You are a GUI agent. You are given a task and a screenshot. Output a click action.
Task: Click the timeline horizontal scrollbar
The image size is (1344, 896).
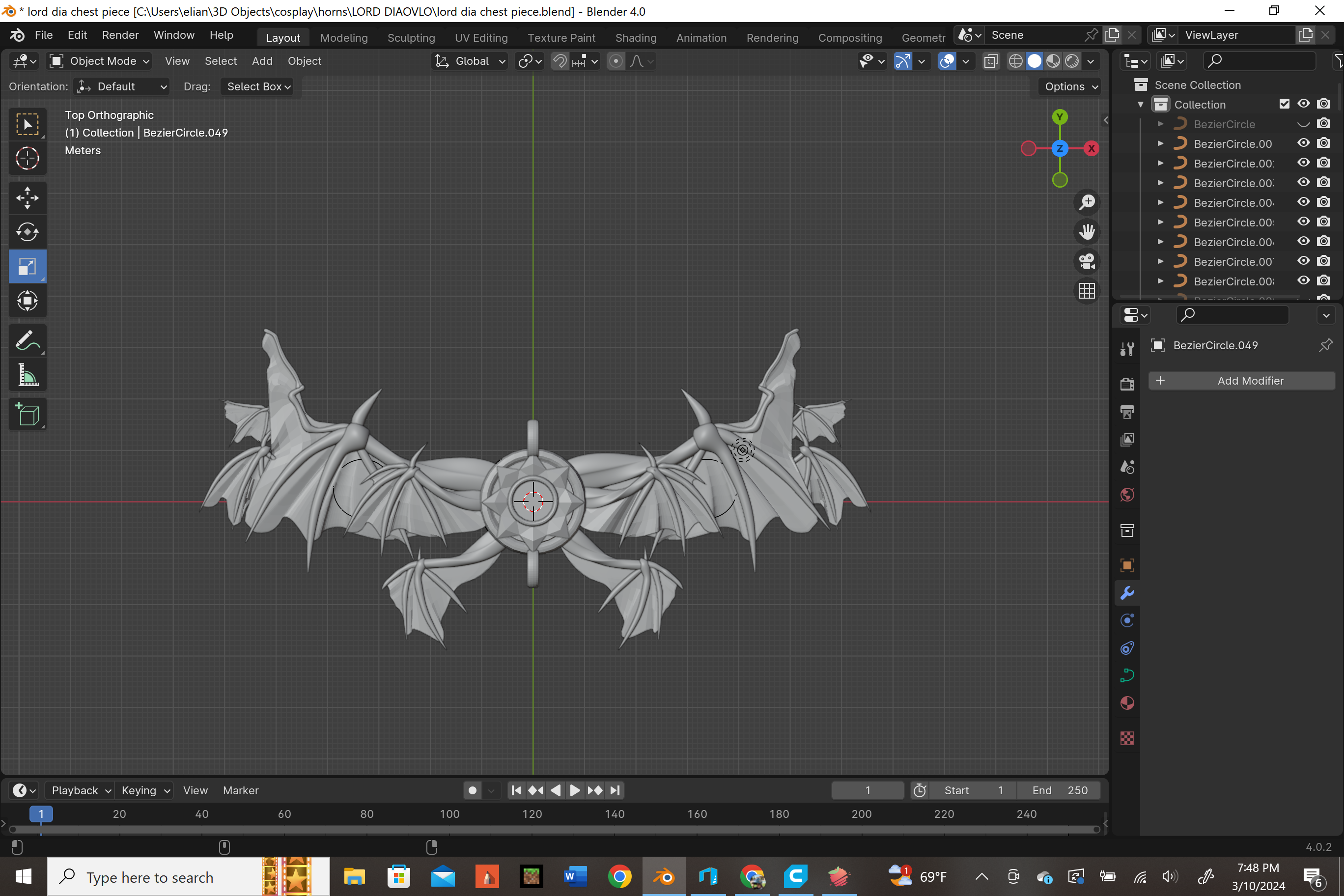pos(554,829)
